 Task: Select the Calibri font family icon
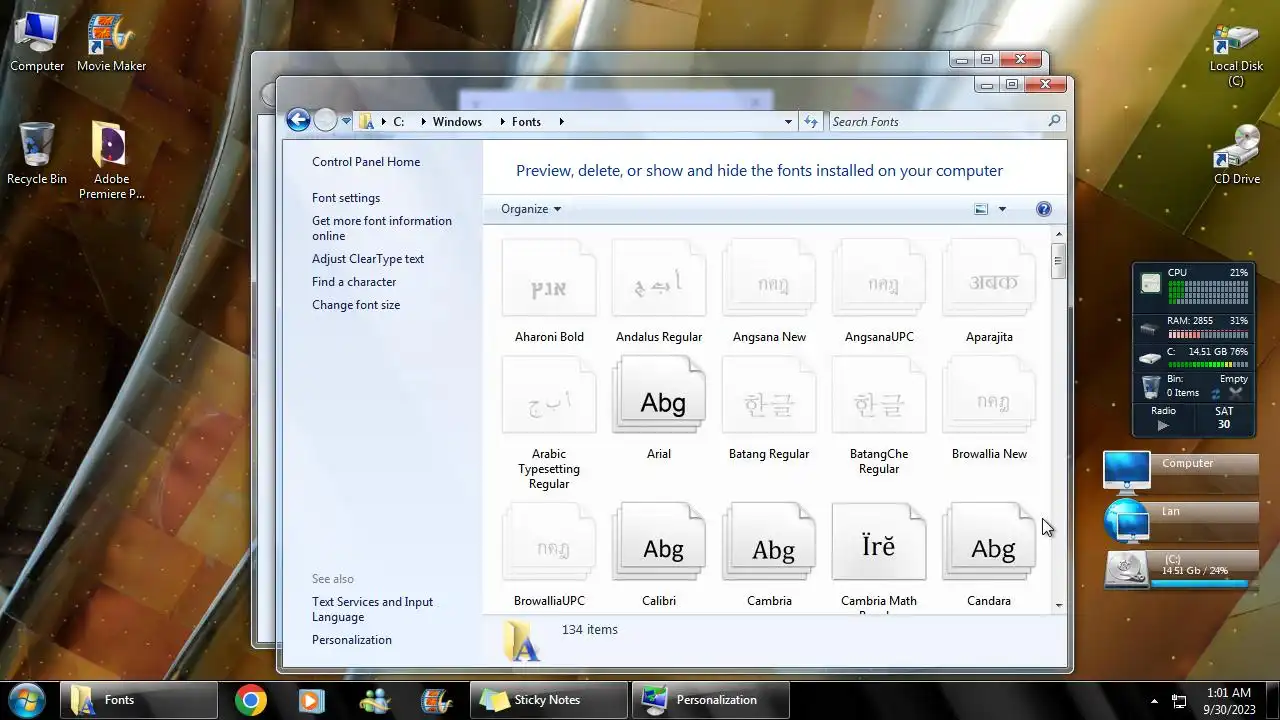pyautogui.click(x=659, y=542)
